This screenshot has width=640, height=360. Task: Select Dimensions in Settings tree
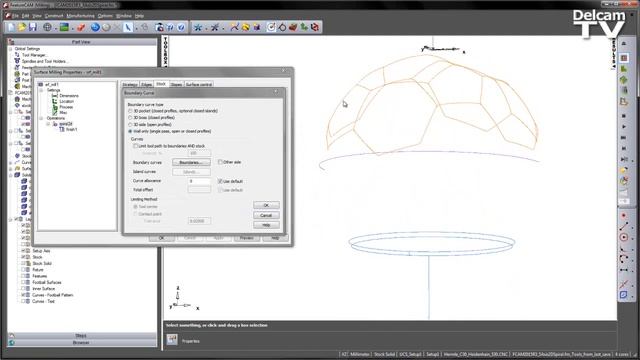point(69,96)
